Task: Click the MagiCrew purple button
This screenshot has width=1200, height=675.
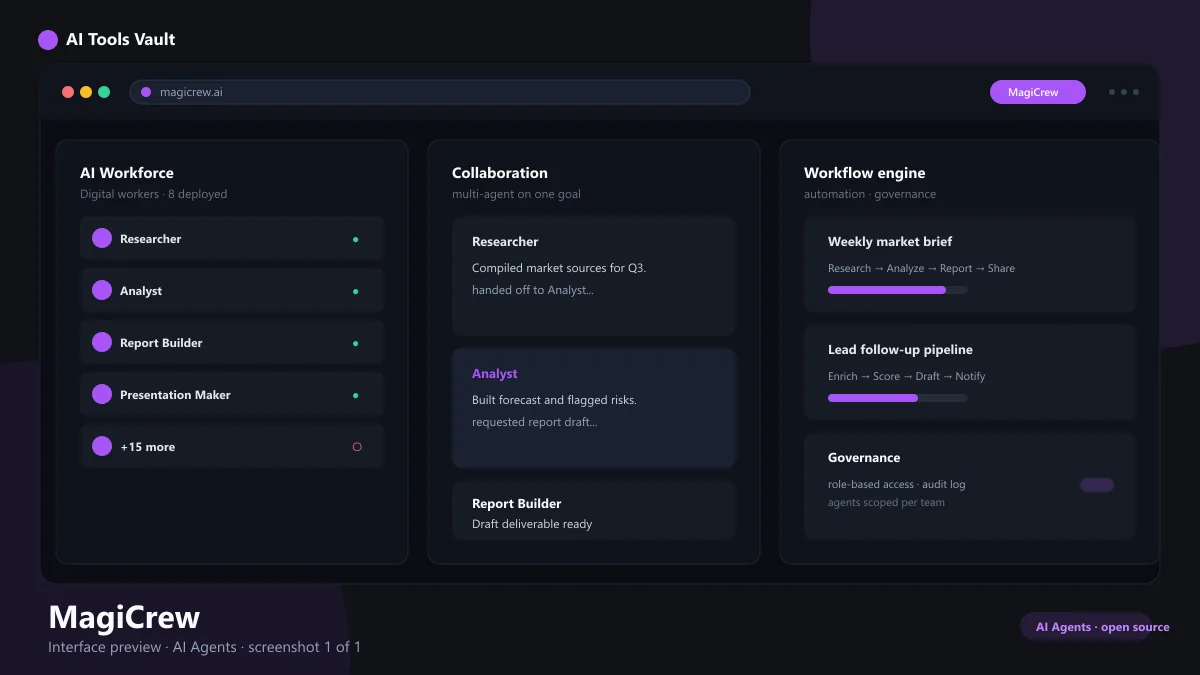Action: 1038,92
